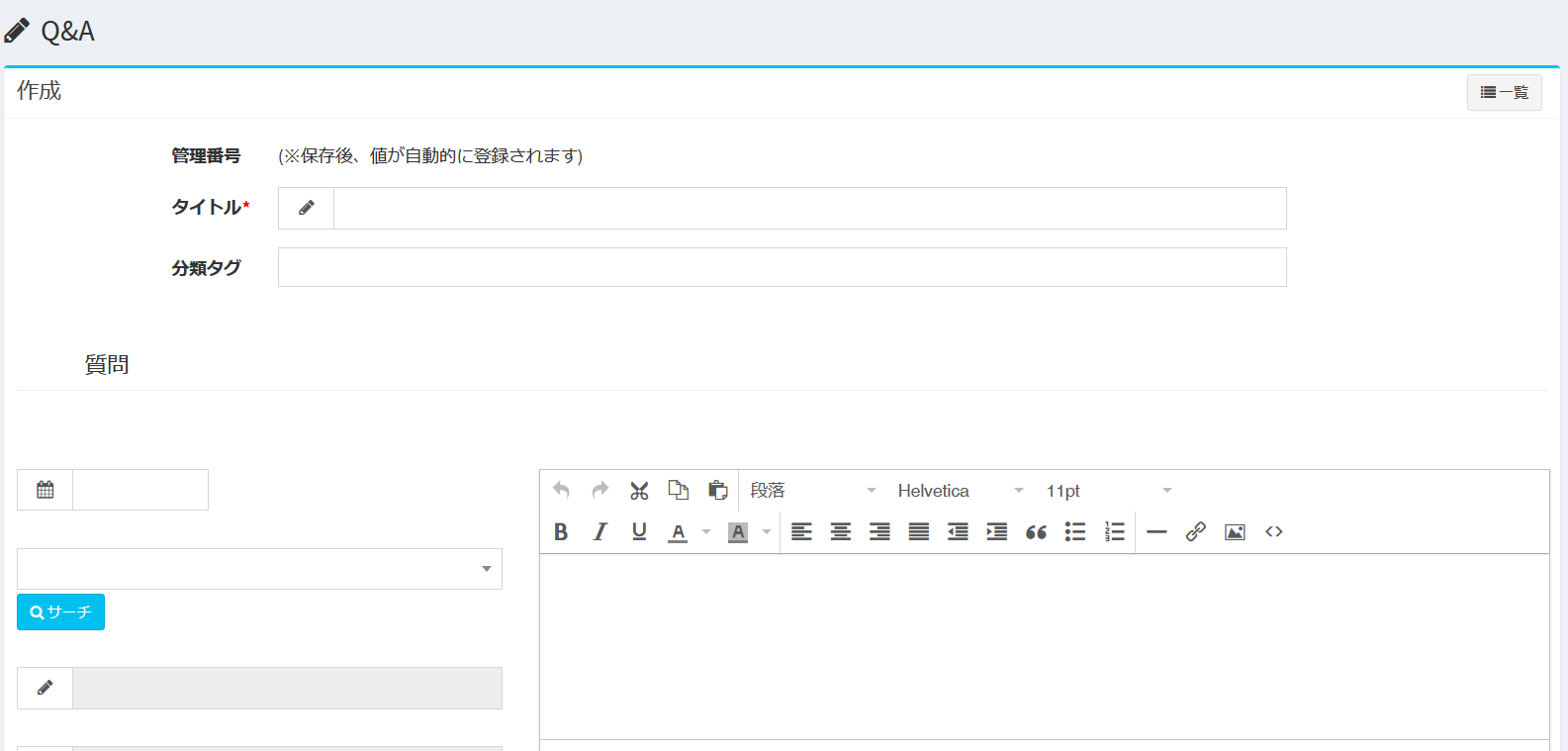Expand the Helvetica font family dropdown
This screenshot has height=751, width=1568.
coord(960,491)
